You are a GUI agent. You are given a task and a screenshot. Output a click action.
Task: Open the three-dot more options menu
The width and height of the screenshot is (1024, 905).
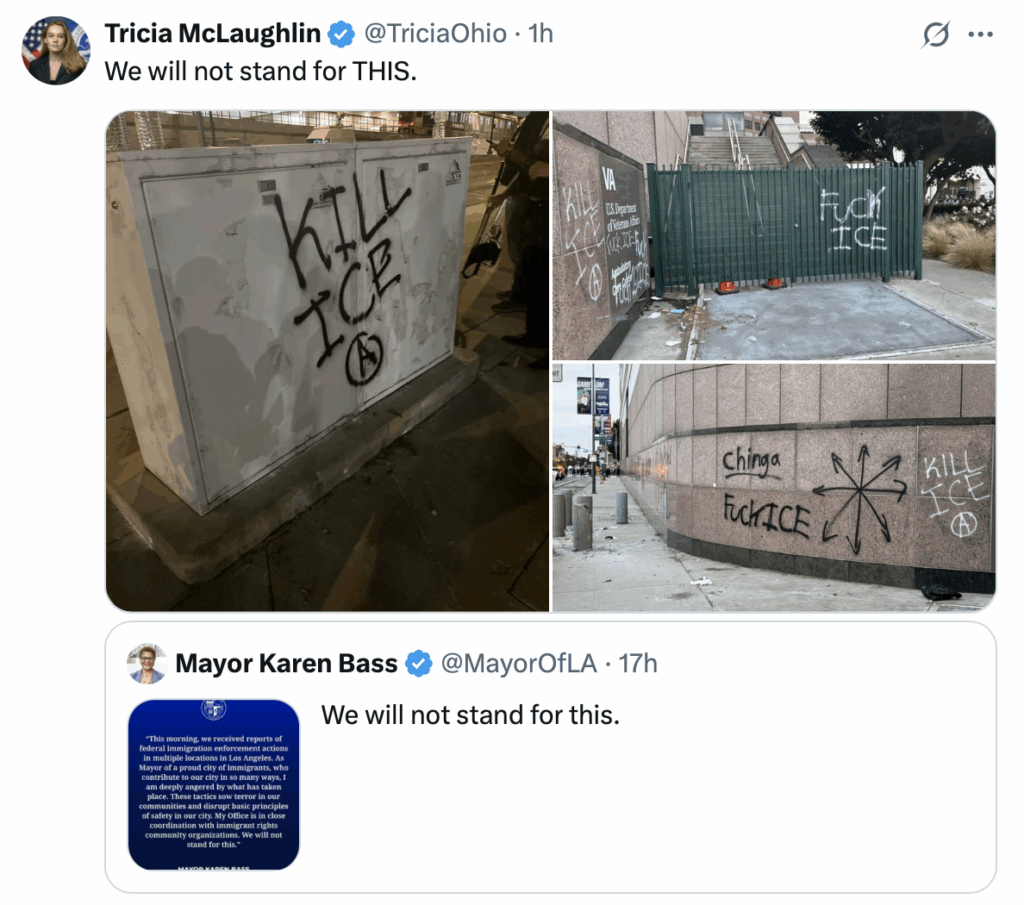coord(980,35)
